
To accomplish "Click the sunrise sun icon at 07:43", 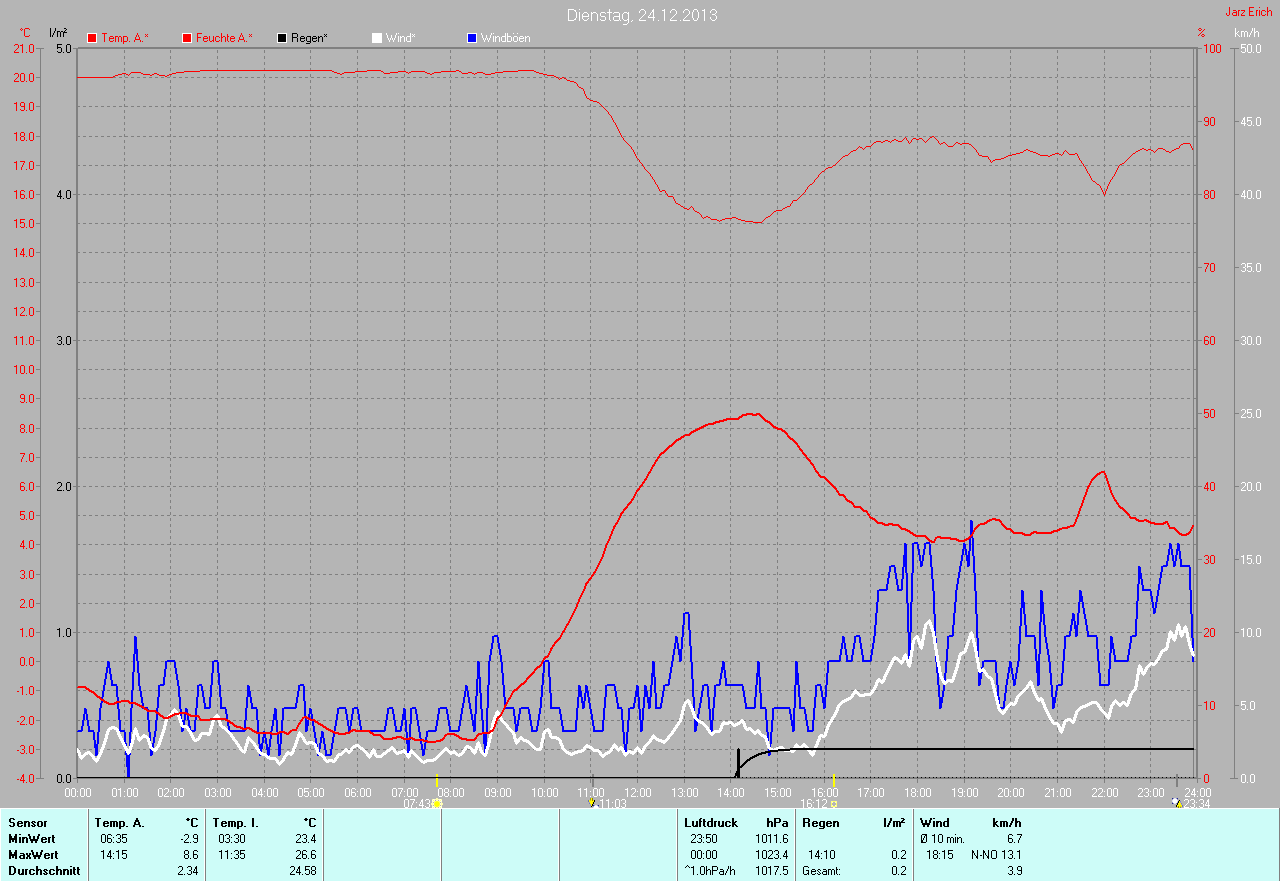I will click(x=437, y=803).
